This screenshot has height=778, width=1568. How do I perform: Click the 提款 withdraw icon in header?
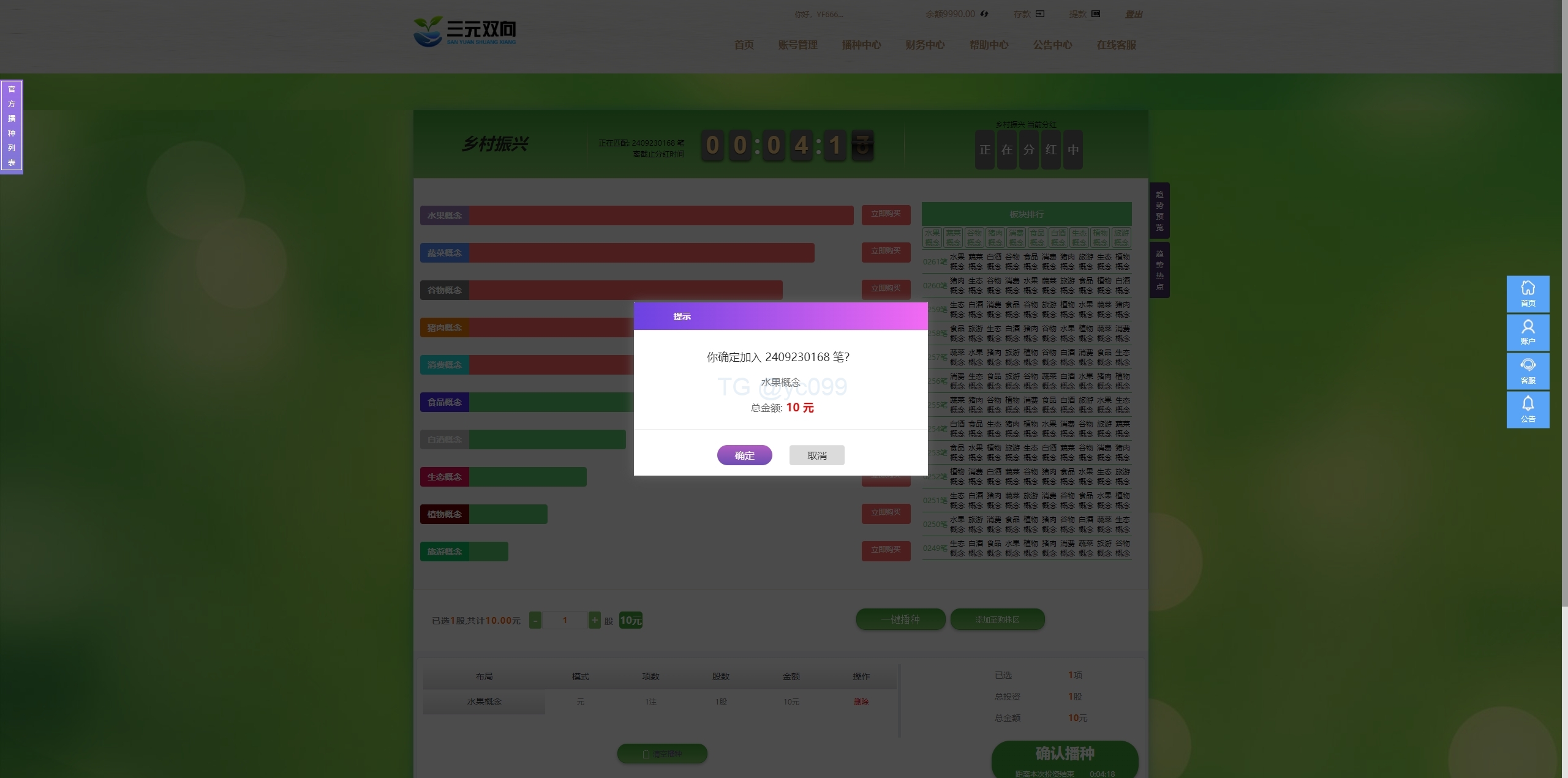1096,13
